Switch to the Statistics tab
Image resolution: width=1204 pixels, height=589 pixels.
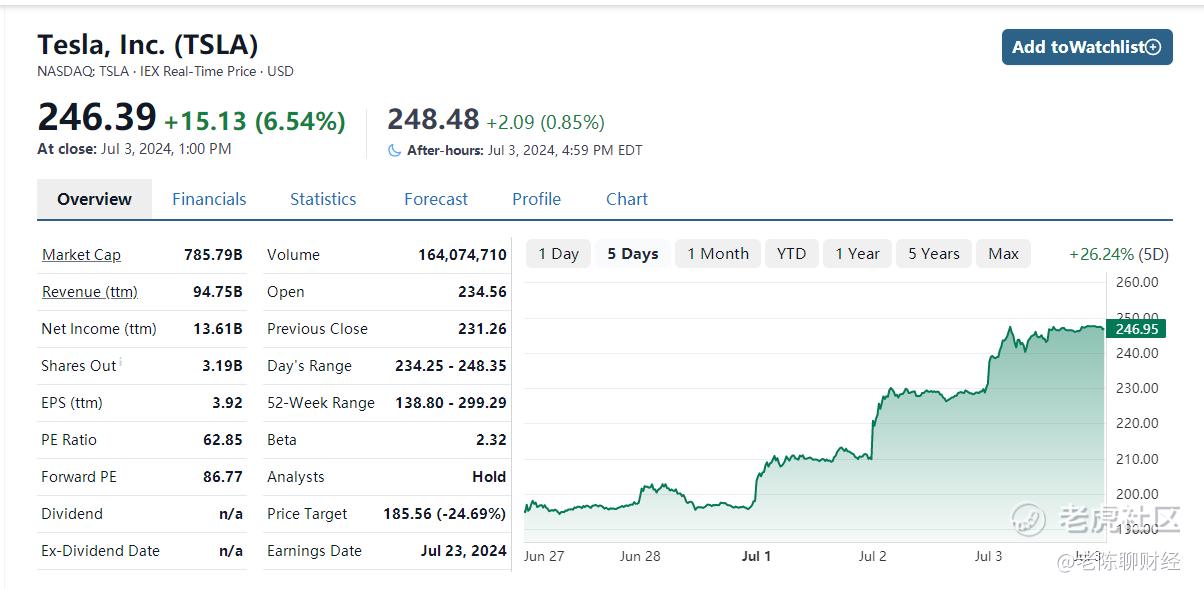(323, 199)
